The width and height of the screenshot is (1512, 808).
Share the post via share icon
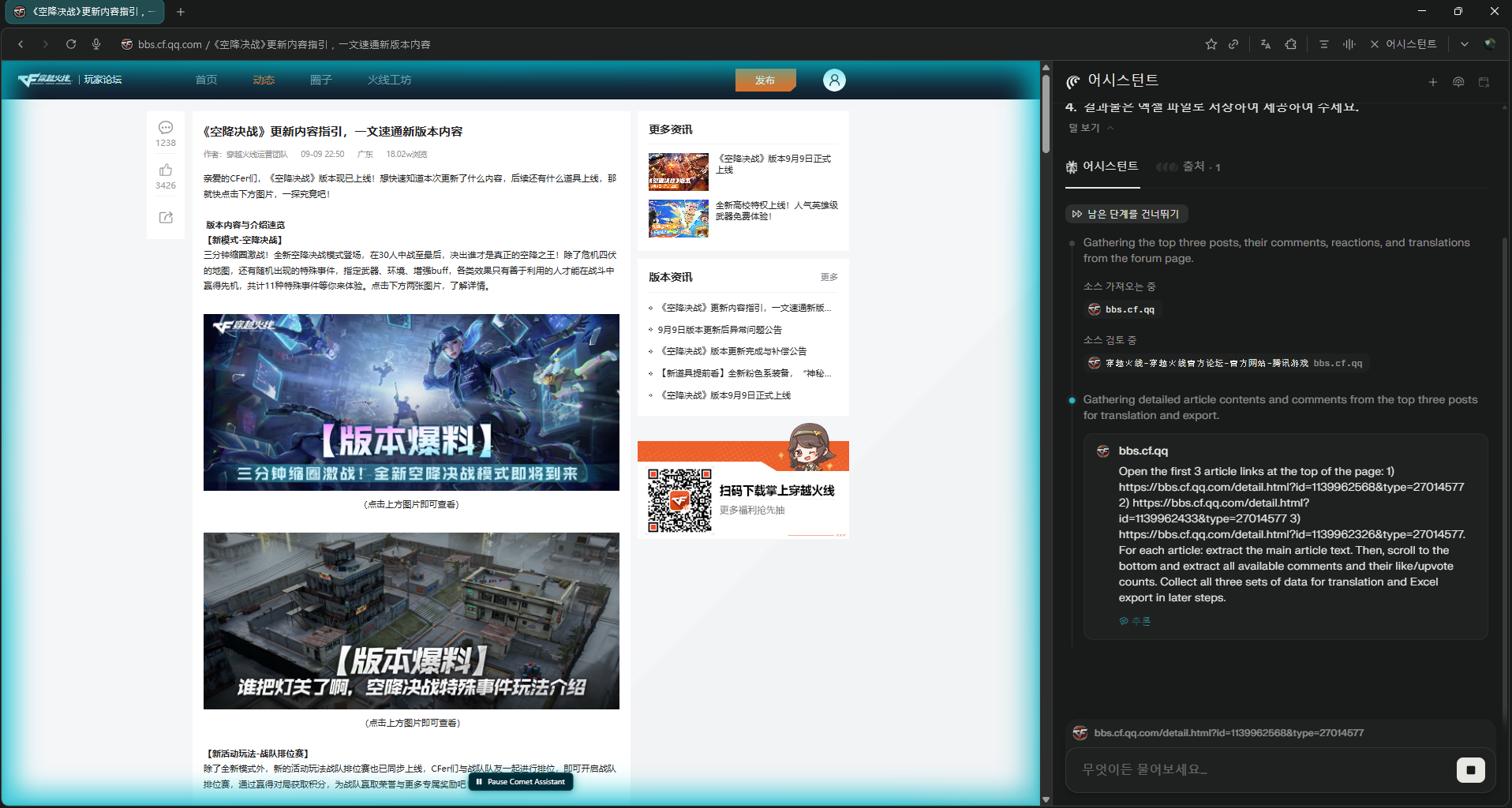[166, 218]
